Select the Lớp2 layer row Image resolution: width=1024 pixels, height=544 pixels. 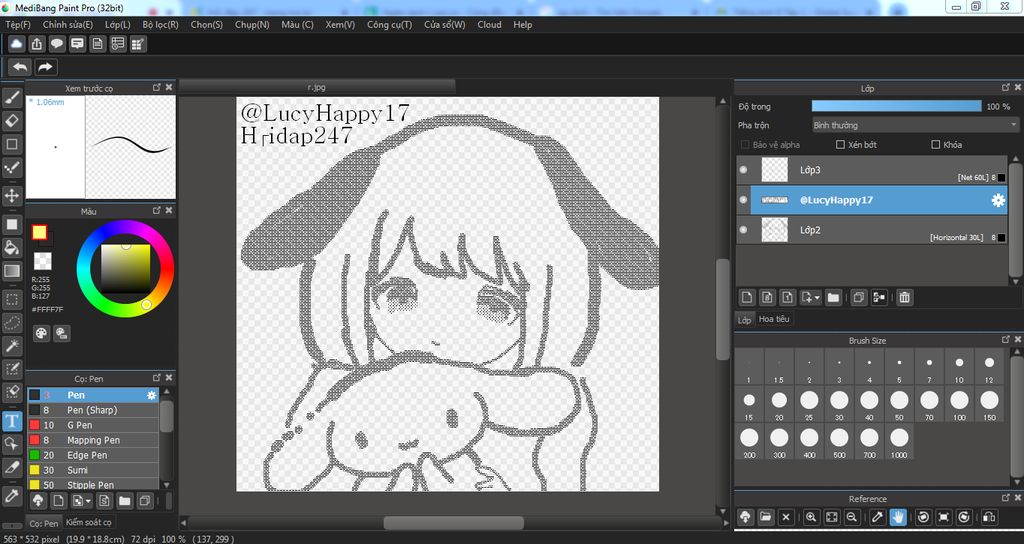(872, 230)
